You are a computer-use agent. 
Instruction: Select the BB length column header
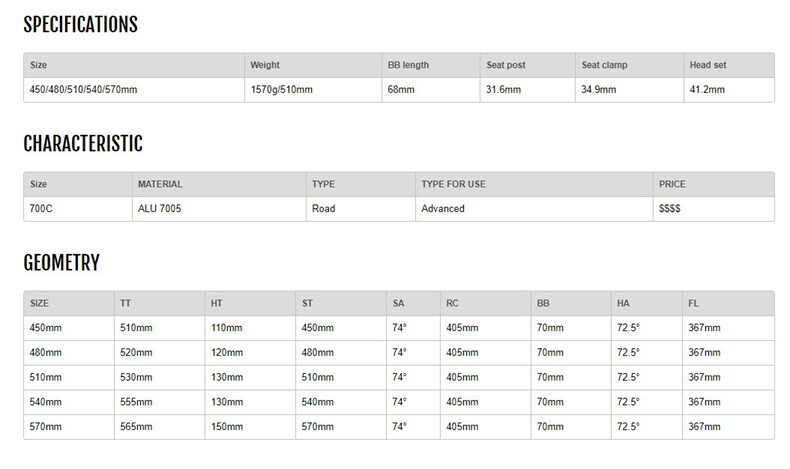[x=408, y=65]
